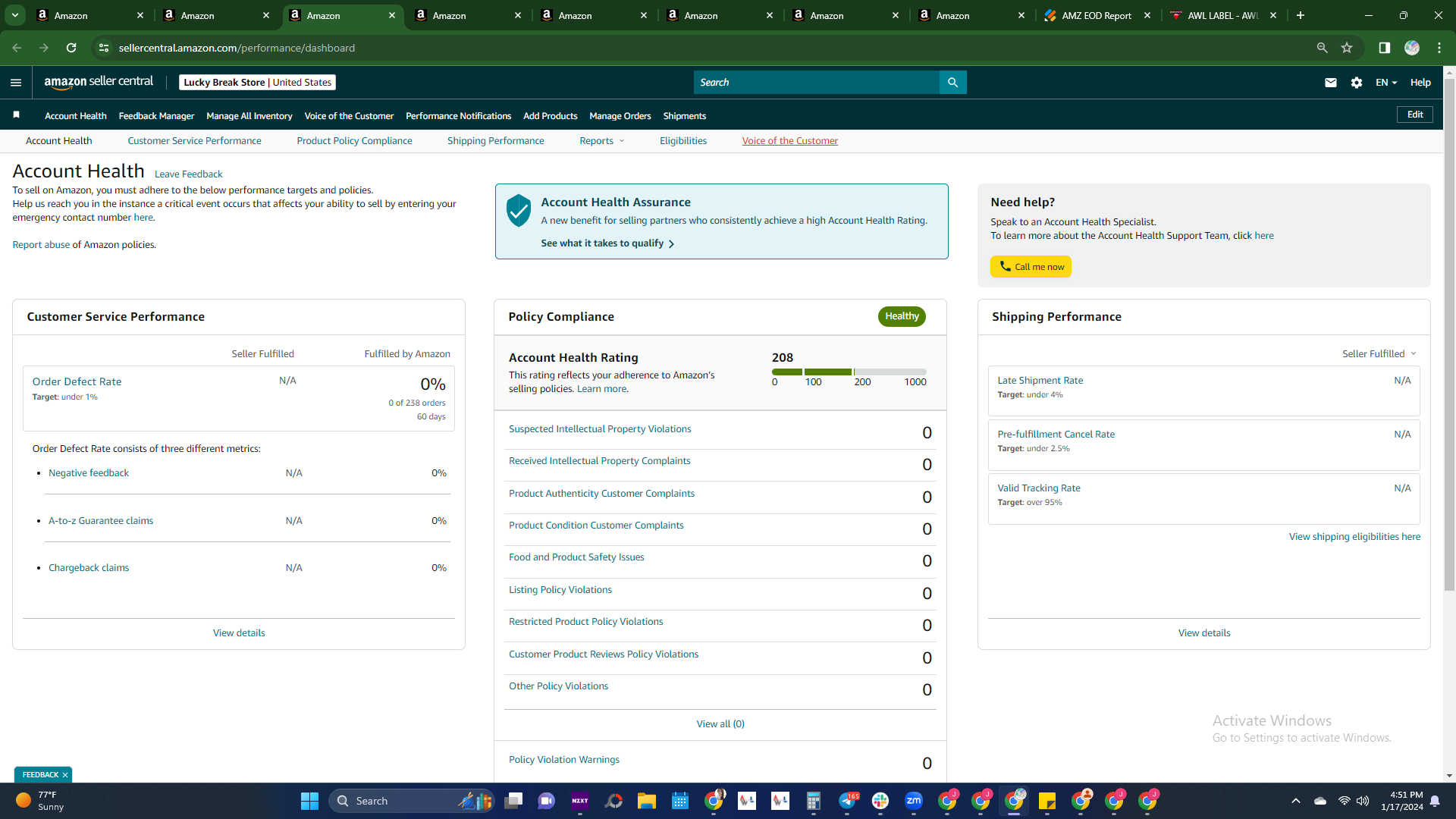The image size is (1456, 819).
Task: Switch to AMZ EOD Report browser tab
Action: point(1096,15)
